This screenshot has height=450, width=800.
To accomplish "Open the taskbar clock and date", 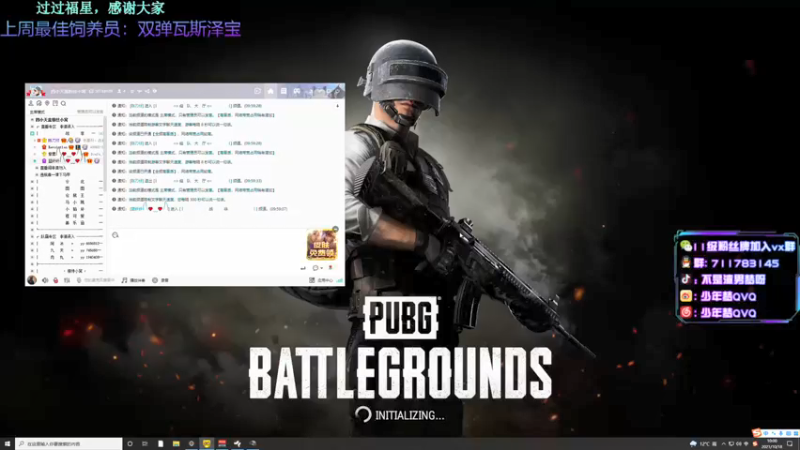I will coord(772,444).
